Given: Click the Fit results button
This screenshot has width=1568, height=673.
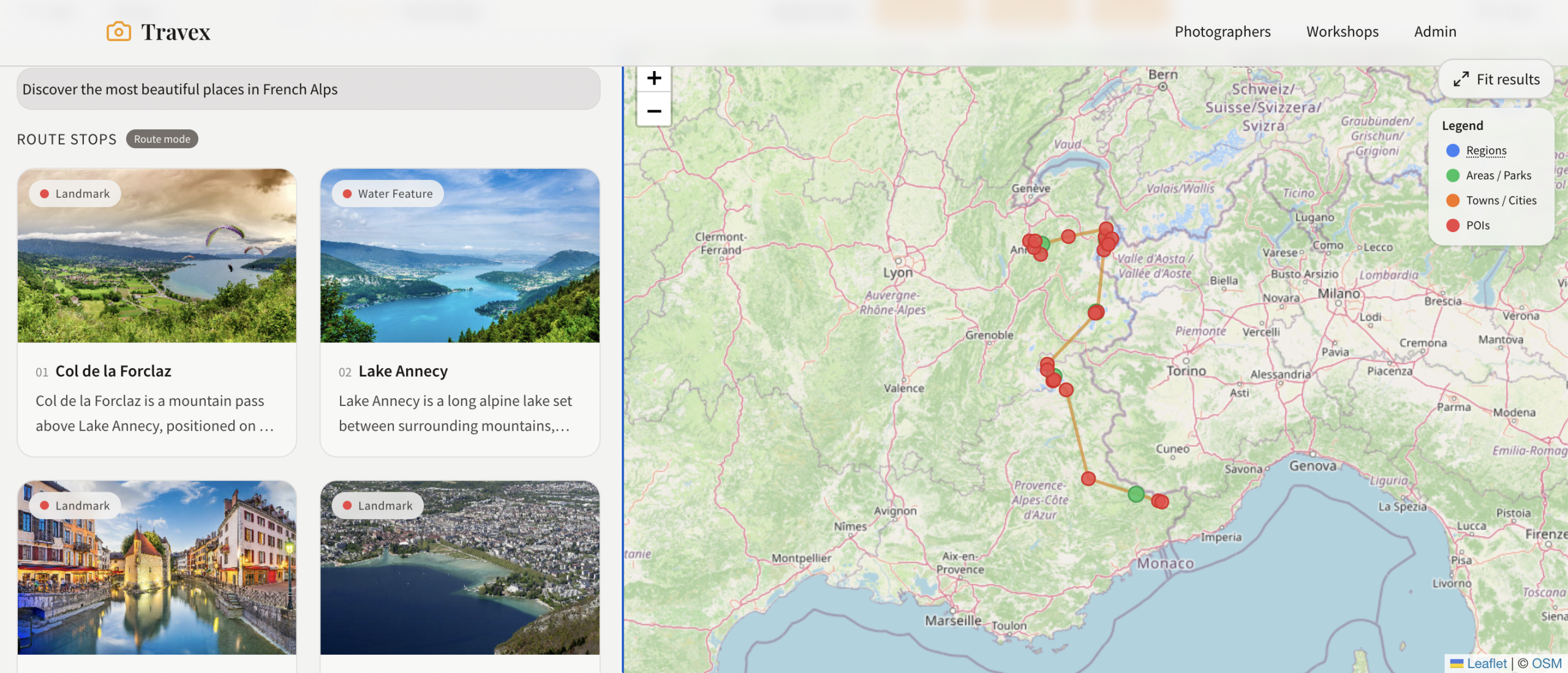Looking at the screenshot, I should tap(1496, 79).
